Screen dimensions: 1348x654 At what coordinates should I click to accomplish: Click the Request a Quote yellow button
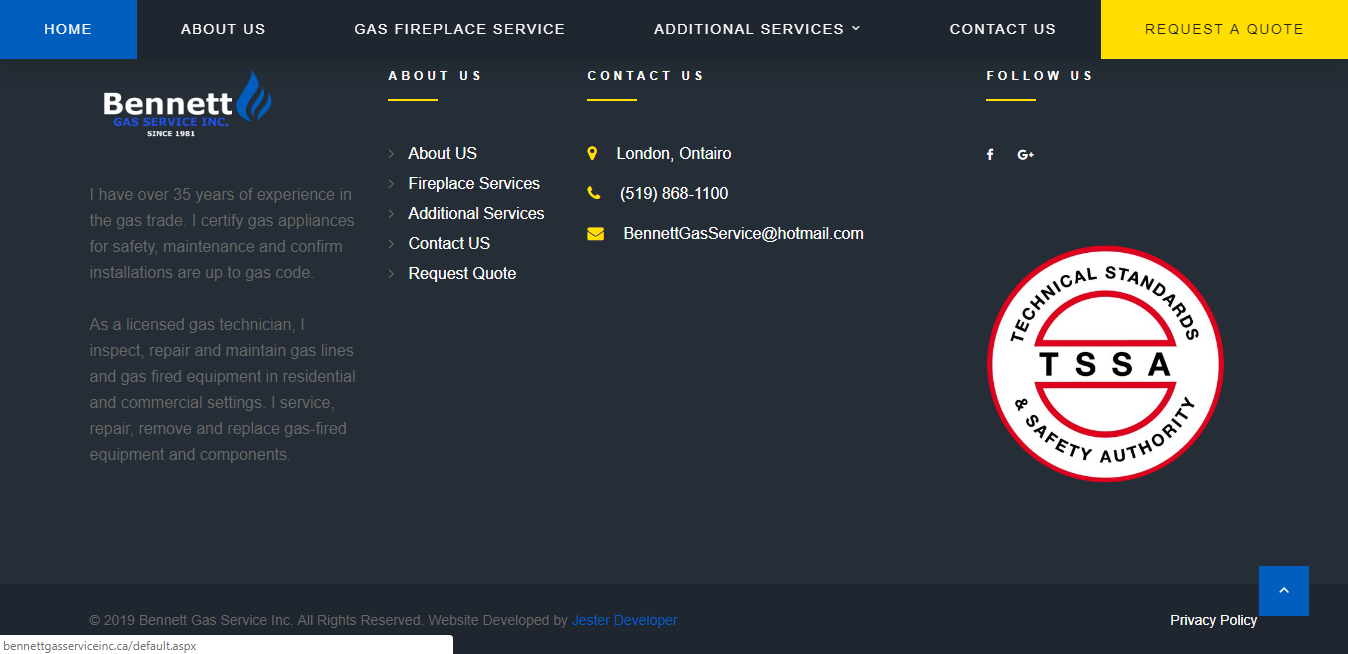[1224, 29]
